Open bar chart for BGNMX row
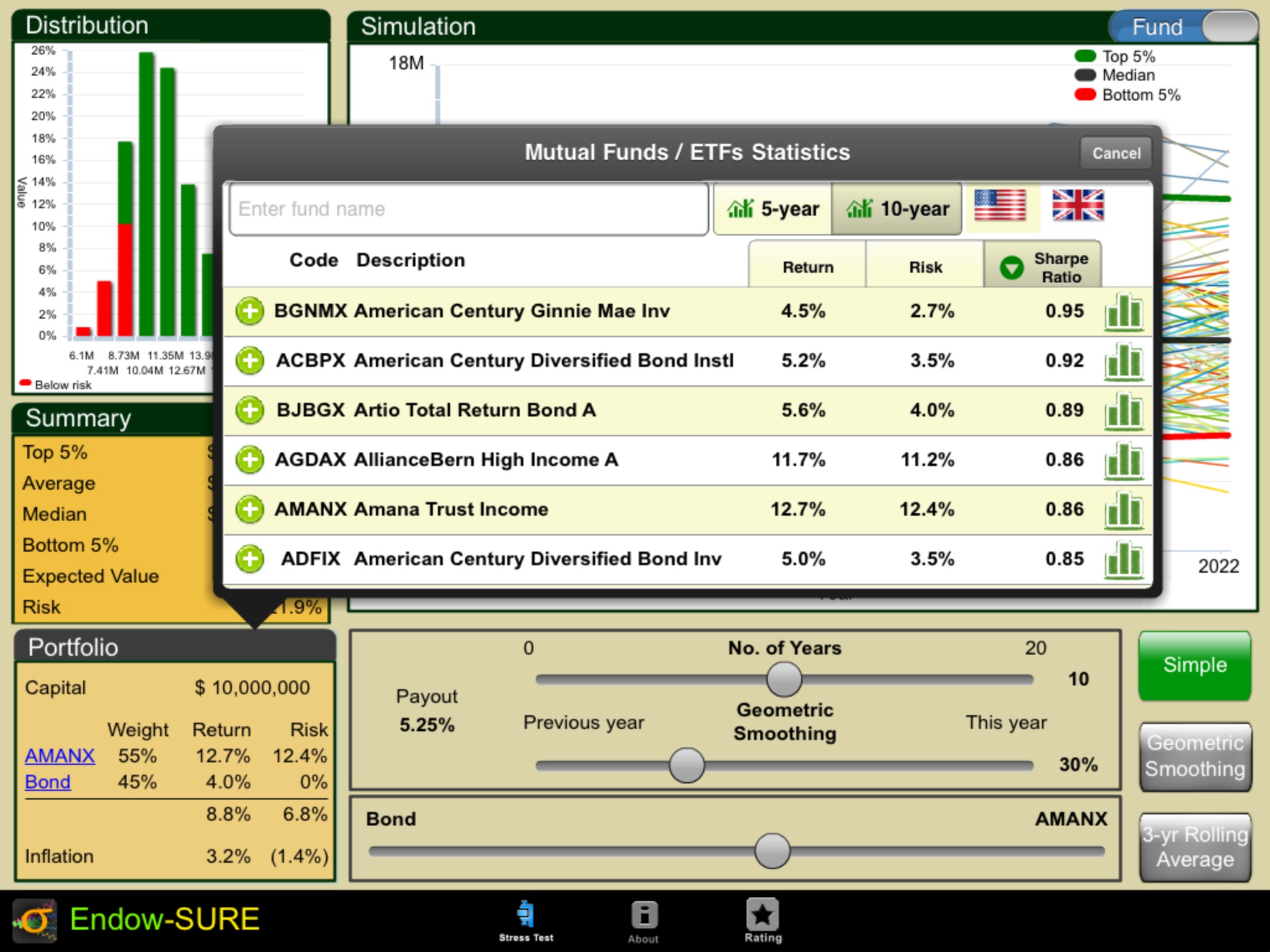This screenshot has width=1270, height=952. pyautogui.click(x=1124, y=311)
